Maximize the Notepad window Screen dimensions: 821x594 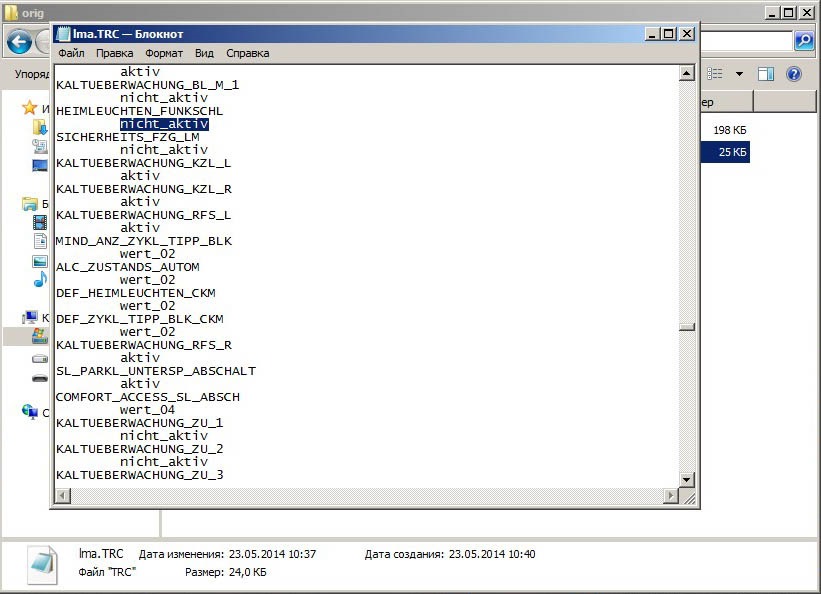pos(669,34)
